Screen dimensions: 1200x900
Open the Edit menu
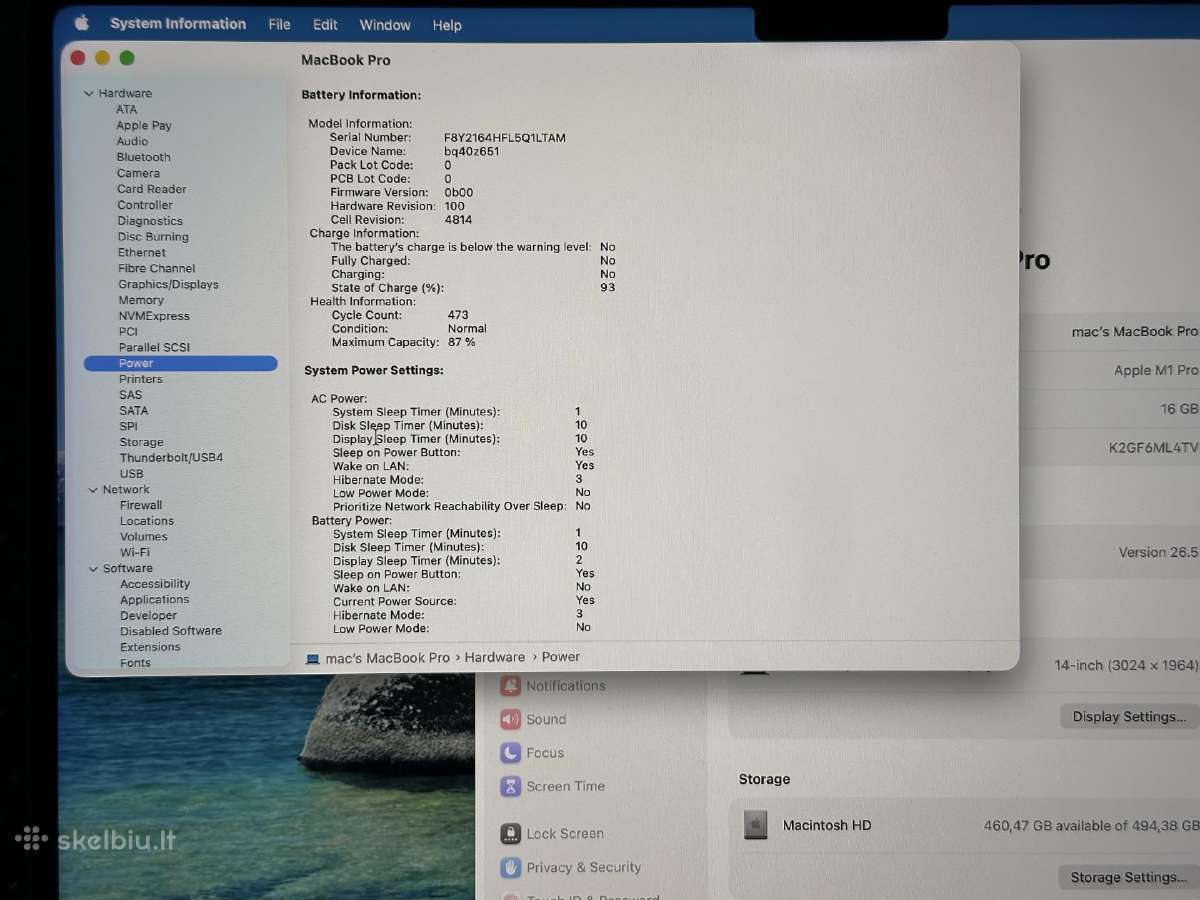coord(325,25)
